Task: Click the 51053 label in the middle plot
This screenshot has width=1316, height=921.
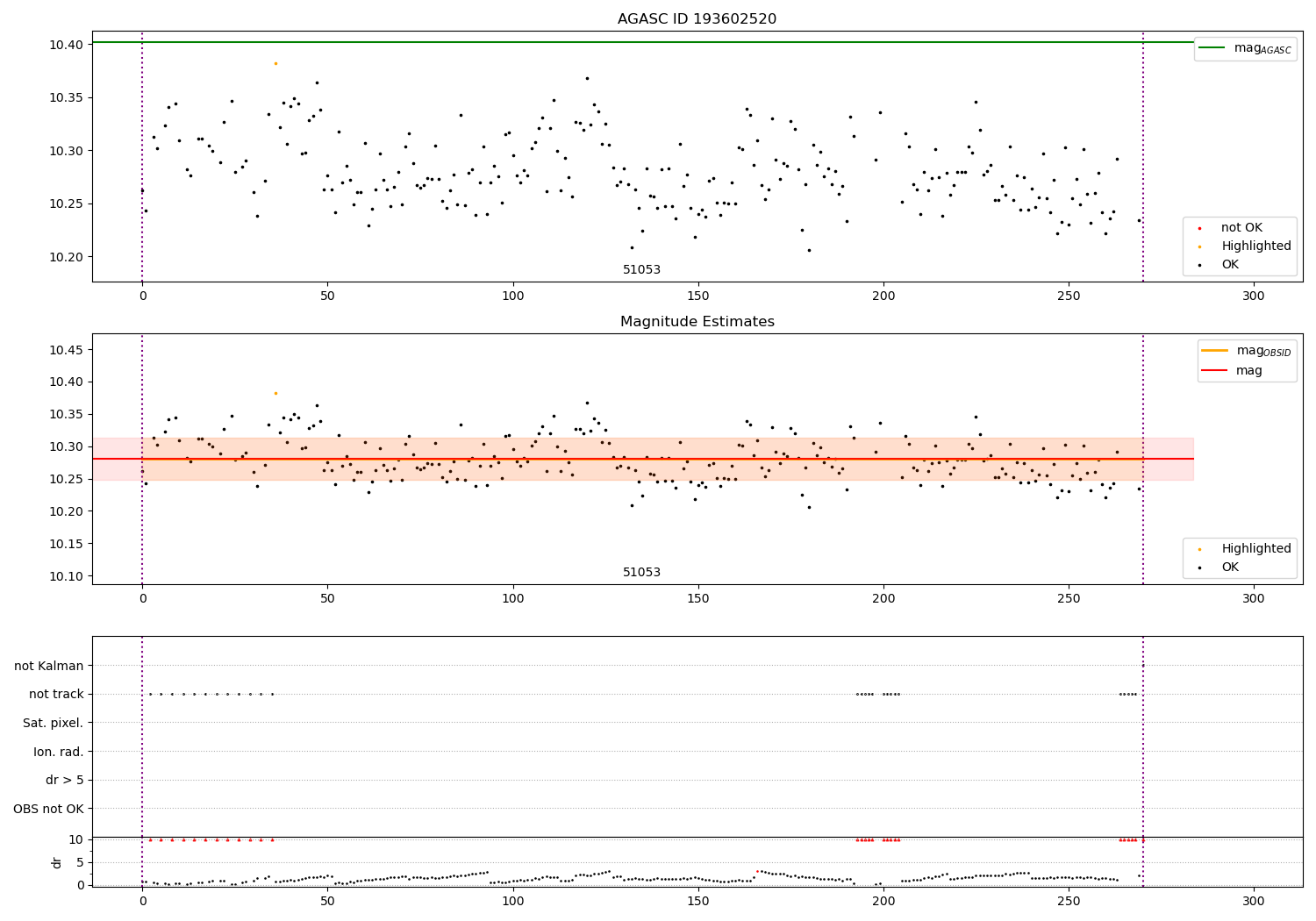Action: (x=641, y=573)
